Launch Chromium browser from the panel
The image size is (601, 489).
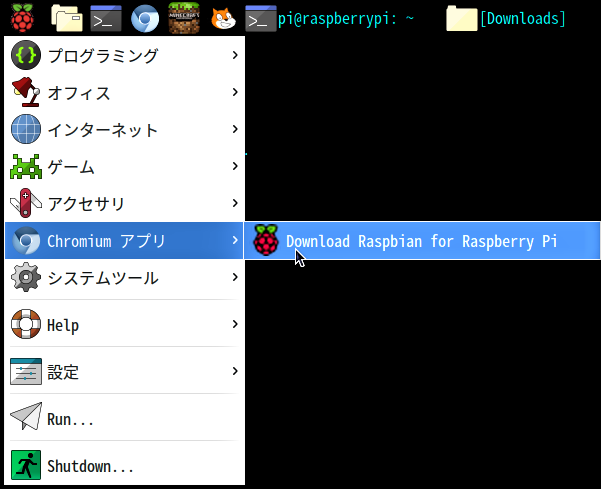point(145,18)
